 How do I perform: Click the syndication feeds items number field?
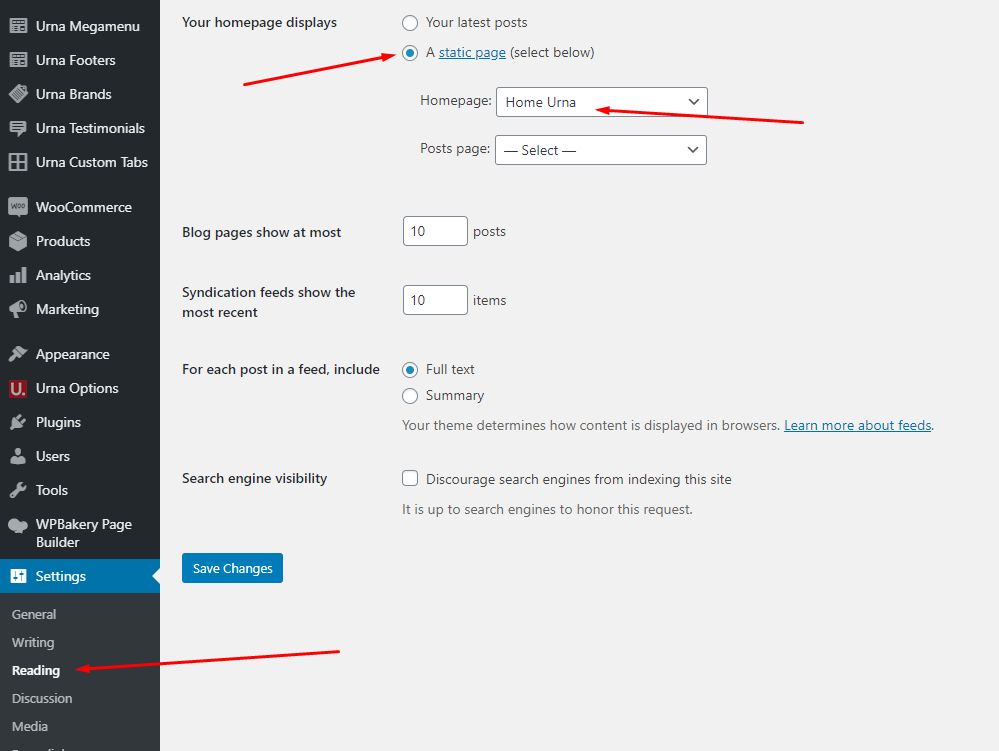pyautogui.click(x=435, y=300)
